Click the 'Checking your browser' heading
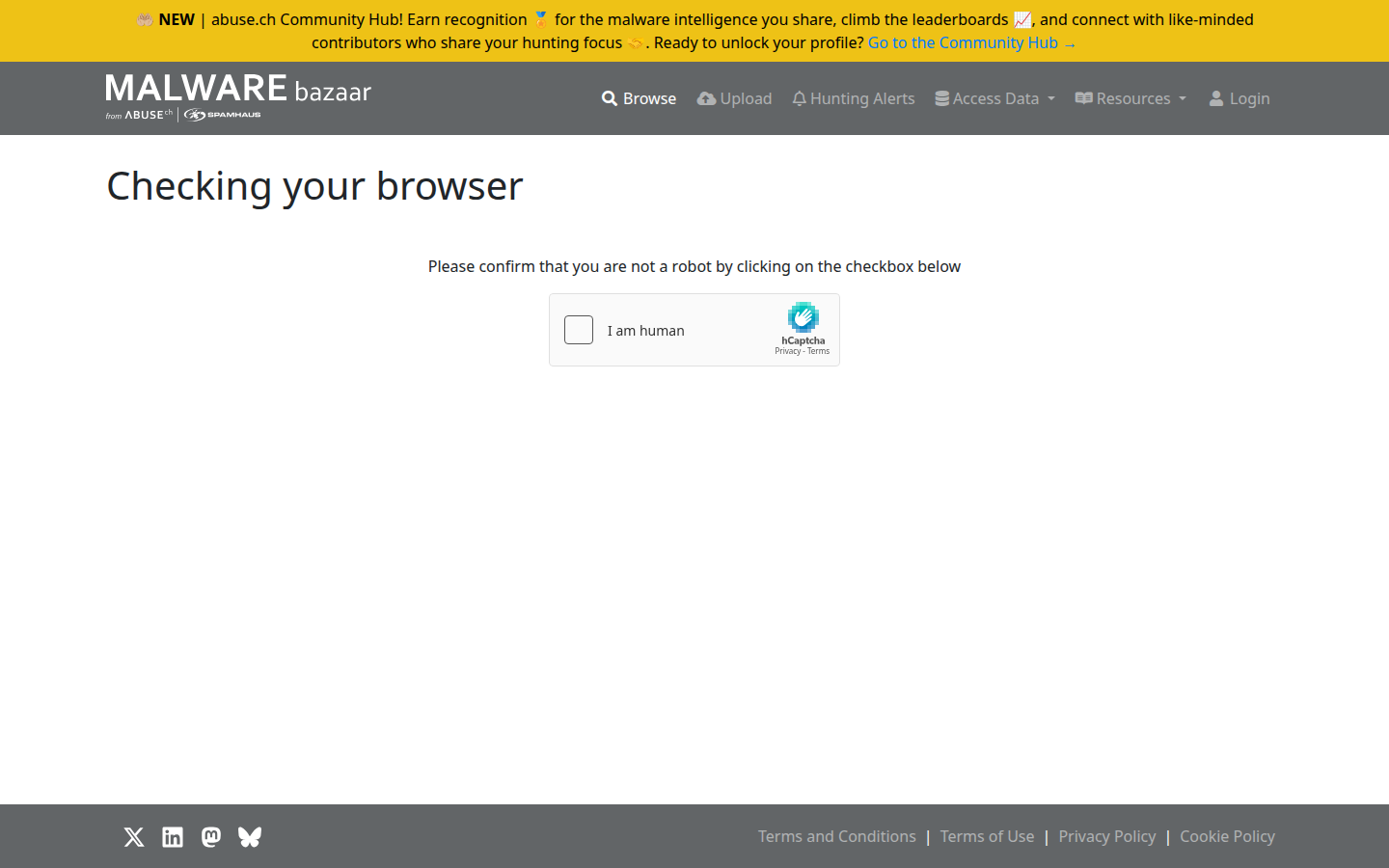The width and height of the screenshot is (1389, 868). (x=314, y=186)
